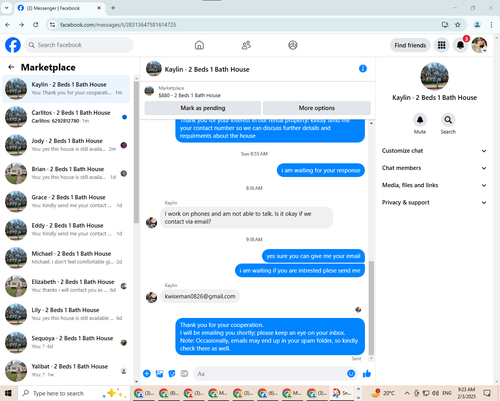Open Chrome profile icon
500x401 pixels.
pos(477,25)
